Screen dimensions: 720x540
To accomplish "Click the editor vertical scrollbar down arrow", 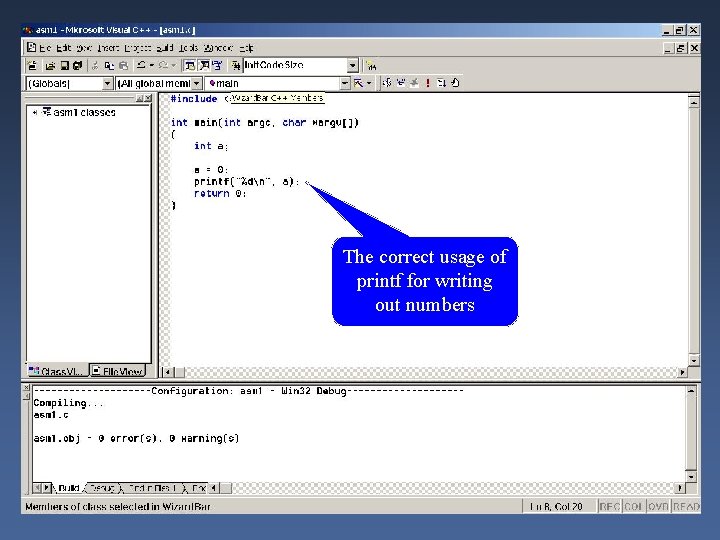I will (x=694, y=360).
